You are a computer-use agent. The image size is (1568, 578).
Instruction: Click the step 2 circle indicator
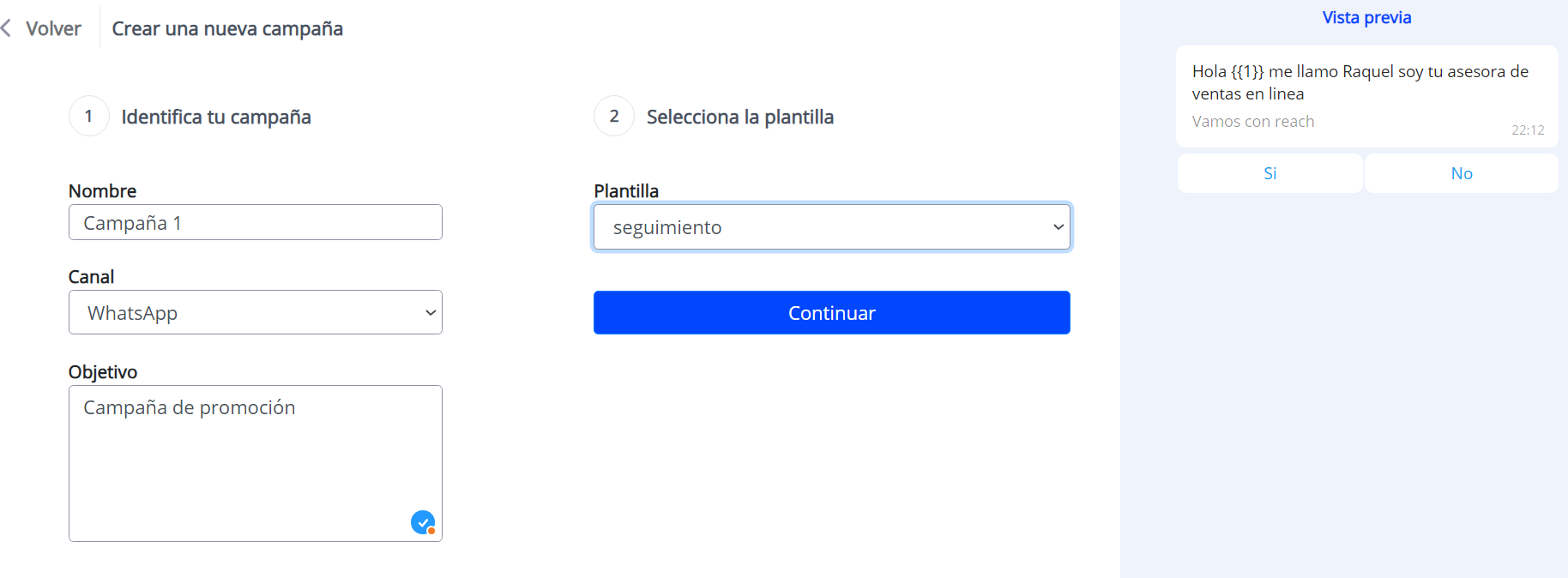click(x=613, y=116)
